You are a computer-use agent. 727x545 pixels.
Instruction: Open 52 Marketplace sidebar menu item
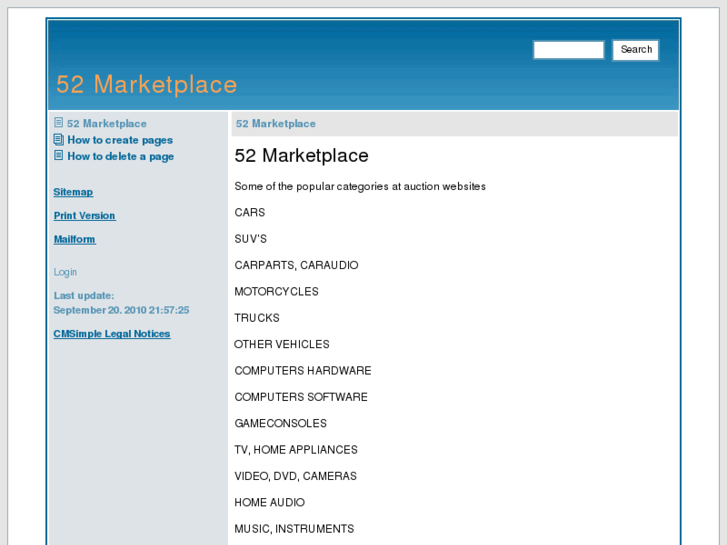point(107,123)
